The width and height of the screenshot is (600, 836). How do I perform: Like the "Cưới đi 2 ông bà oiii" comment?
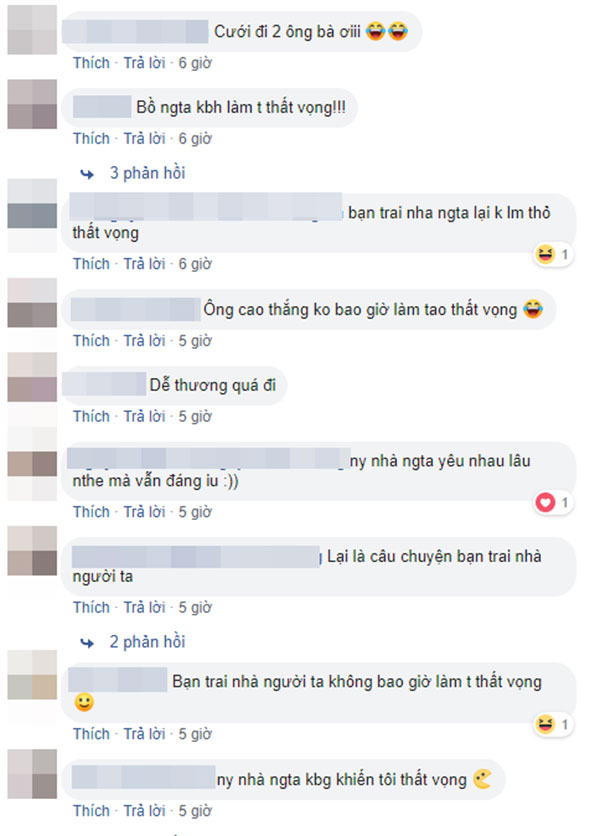pos(91,63)
